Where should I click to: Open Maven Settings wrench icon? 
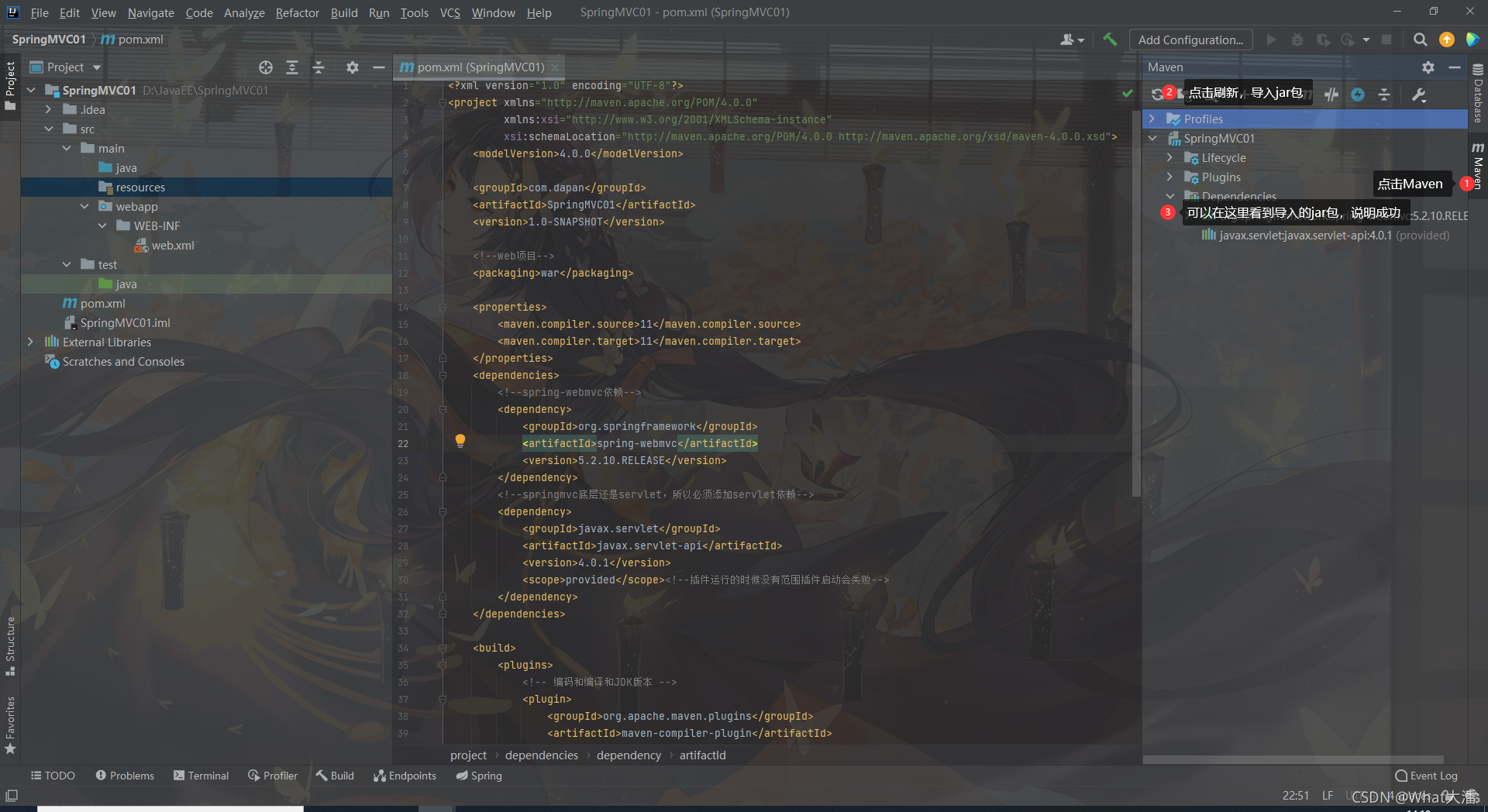click(x=1419, y=95)
